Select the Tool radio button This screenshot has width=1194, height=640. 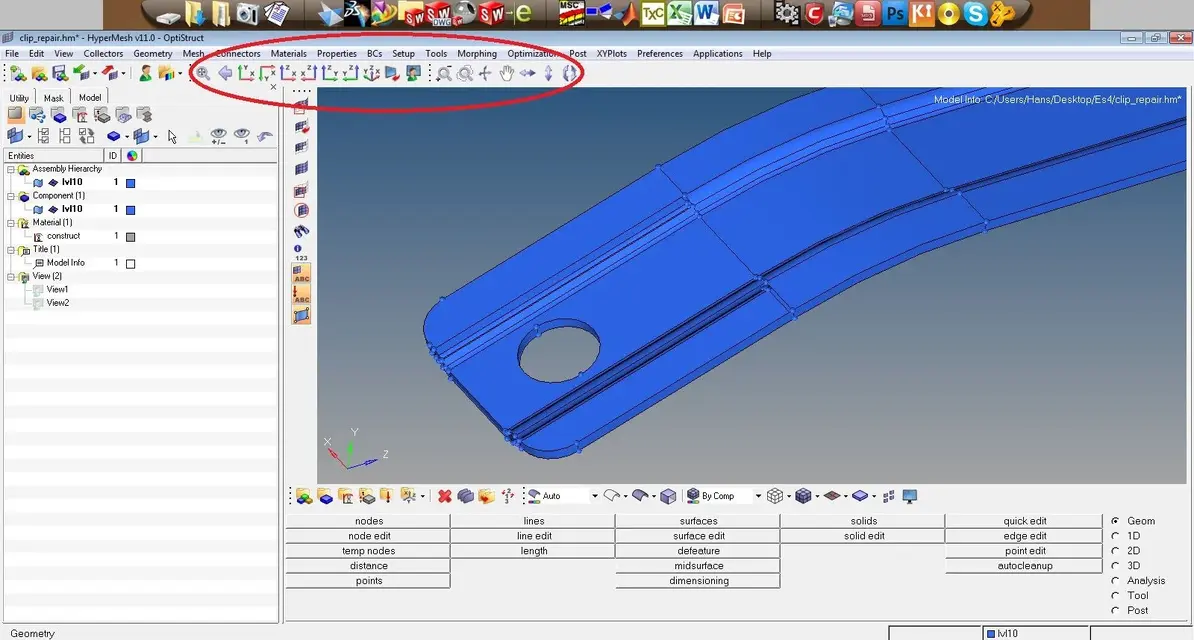[1116, 595]
